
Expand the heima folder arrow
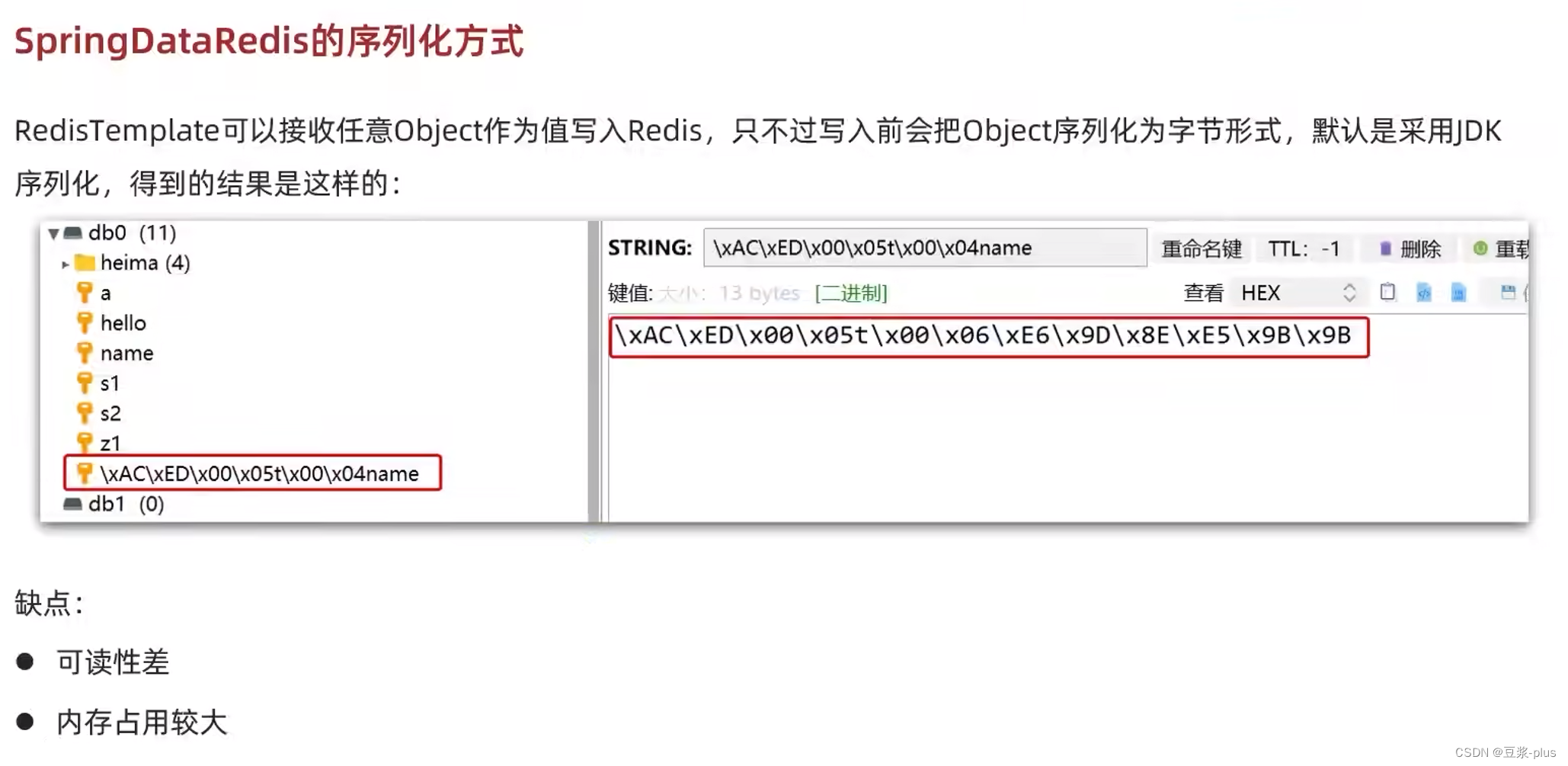click(x=66, y=264)
